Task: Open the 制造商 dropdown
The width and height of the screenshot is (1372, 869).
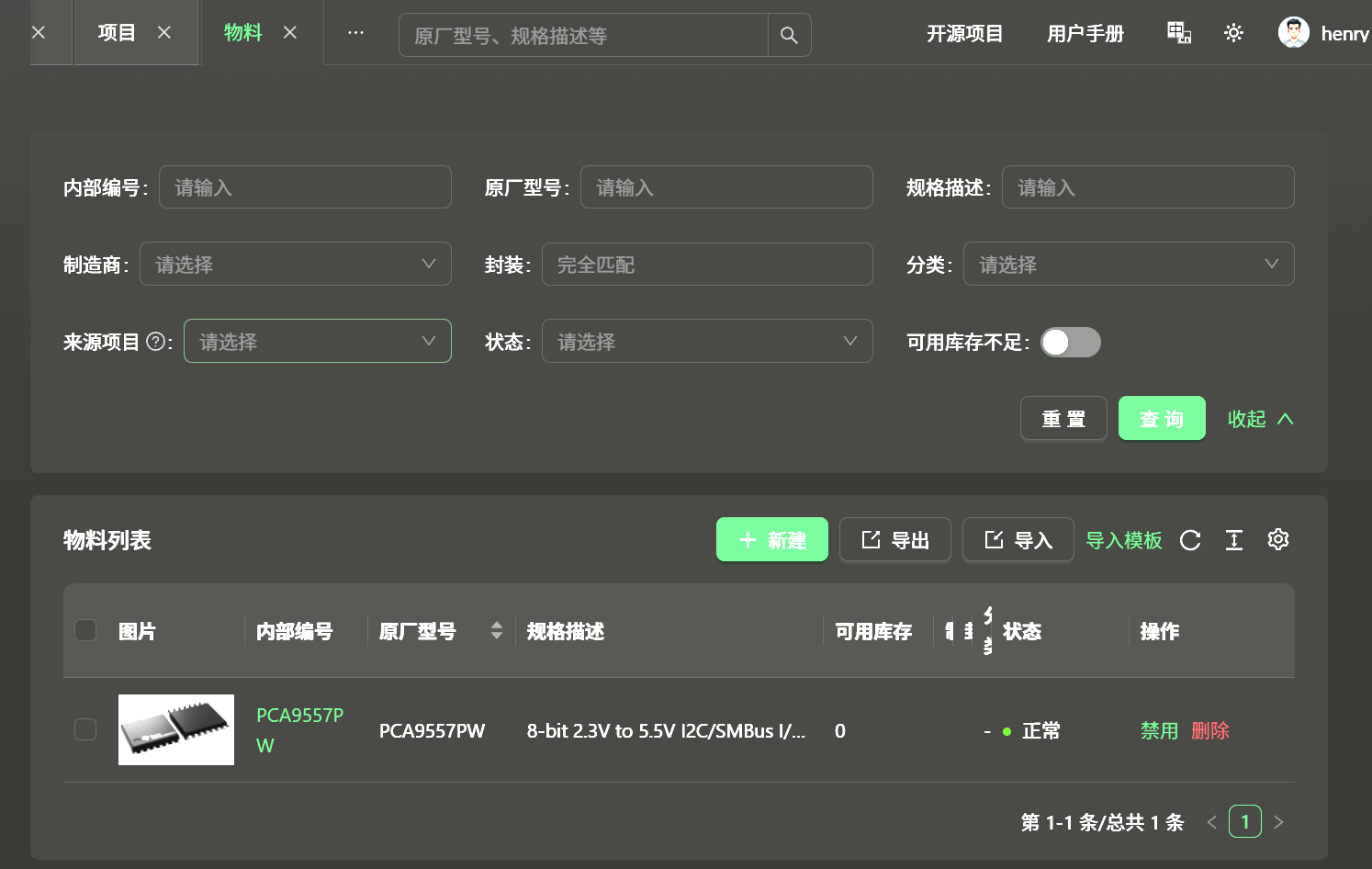Action: click(295, 265)
